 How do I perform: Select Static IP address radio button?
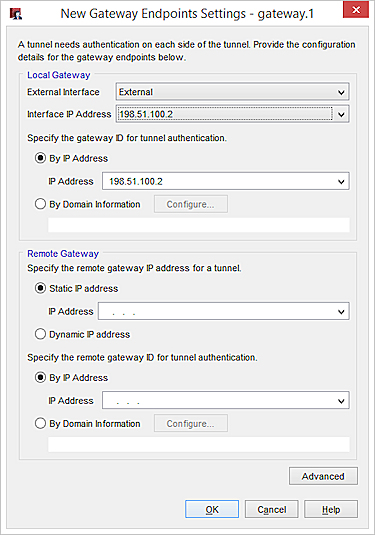click(40, 288)
